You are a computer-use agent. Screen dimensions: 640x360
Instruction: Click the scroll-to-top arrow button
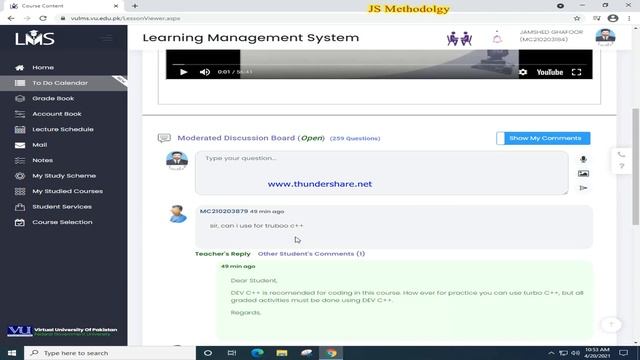(611, 324)
